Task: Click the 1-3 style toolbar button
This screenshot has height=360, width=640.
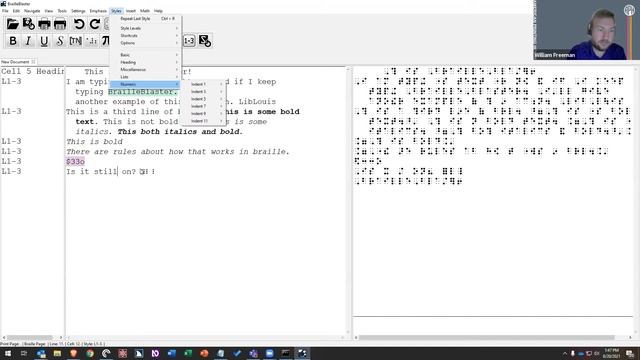Action: click(189, 41)
